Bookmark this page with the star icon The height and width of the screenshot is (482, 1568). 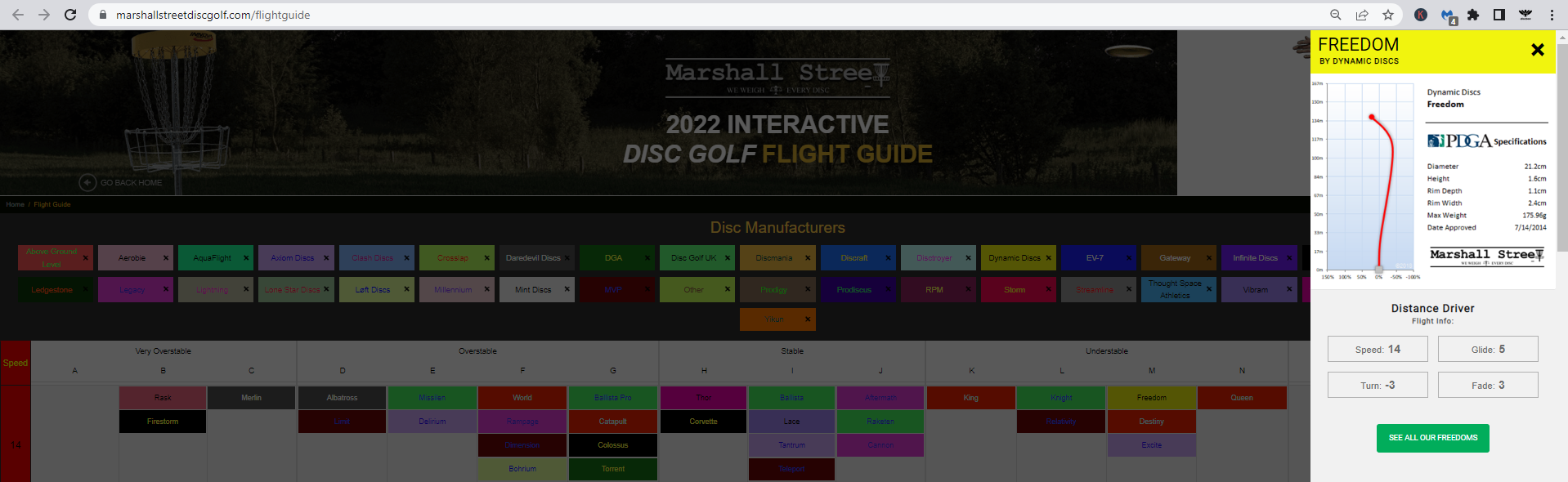[x=1387, y=15]
